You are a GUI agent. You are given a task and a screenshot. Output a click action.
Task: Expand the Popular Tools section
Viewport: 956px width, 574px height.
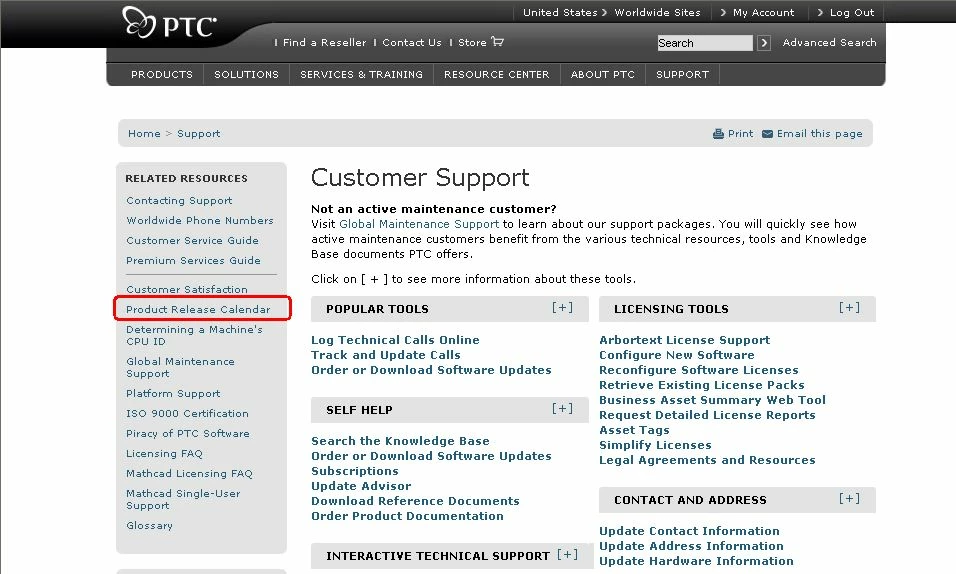click(x=562, y=307)
